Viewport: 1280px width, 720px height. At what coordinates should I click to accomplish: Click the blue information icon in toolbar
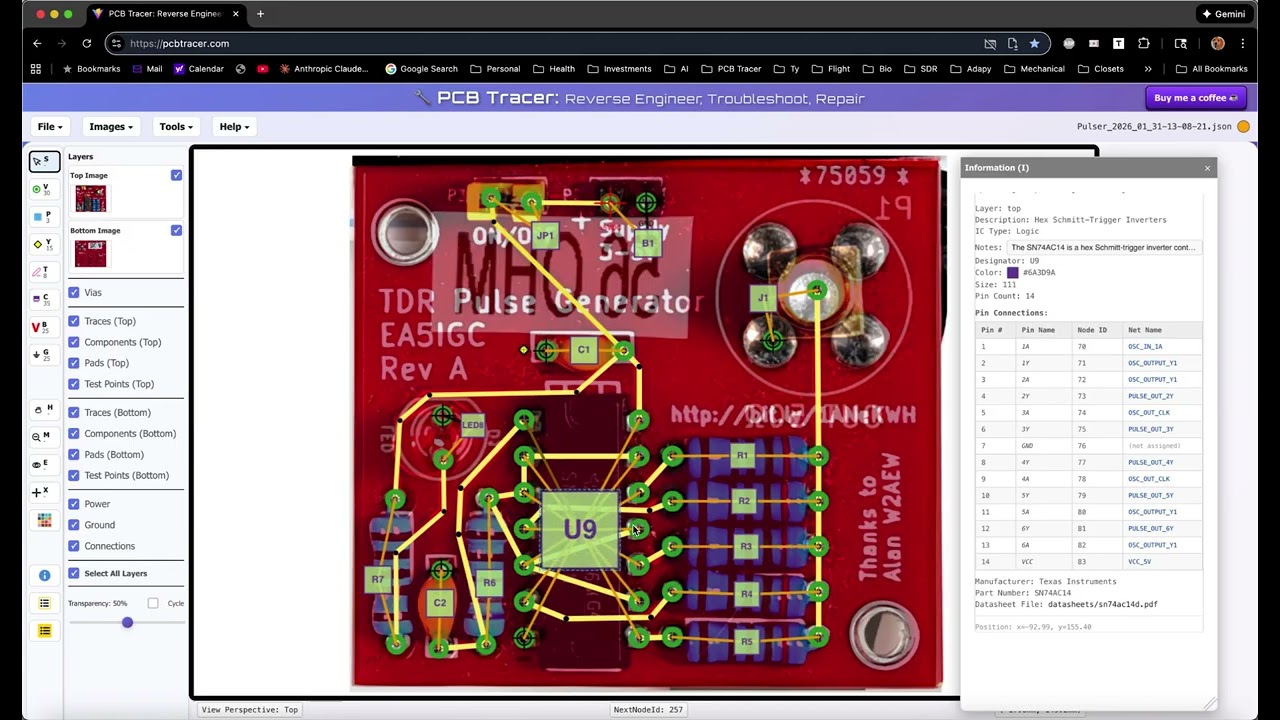[x=44, y=575]
